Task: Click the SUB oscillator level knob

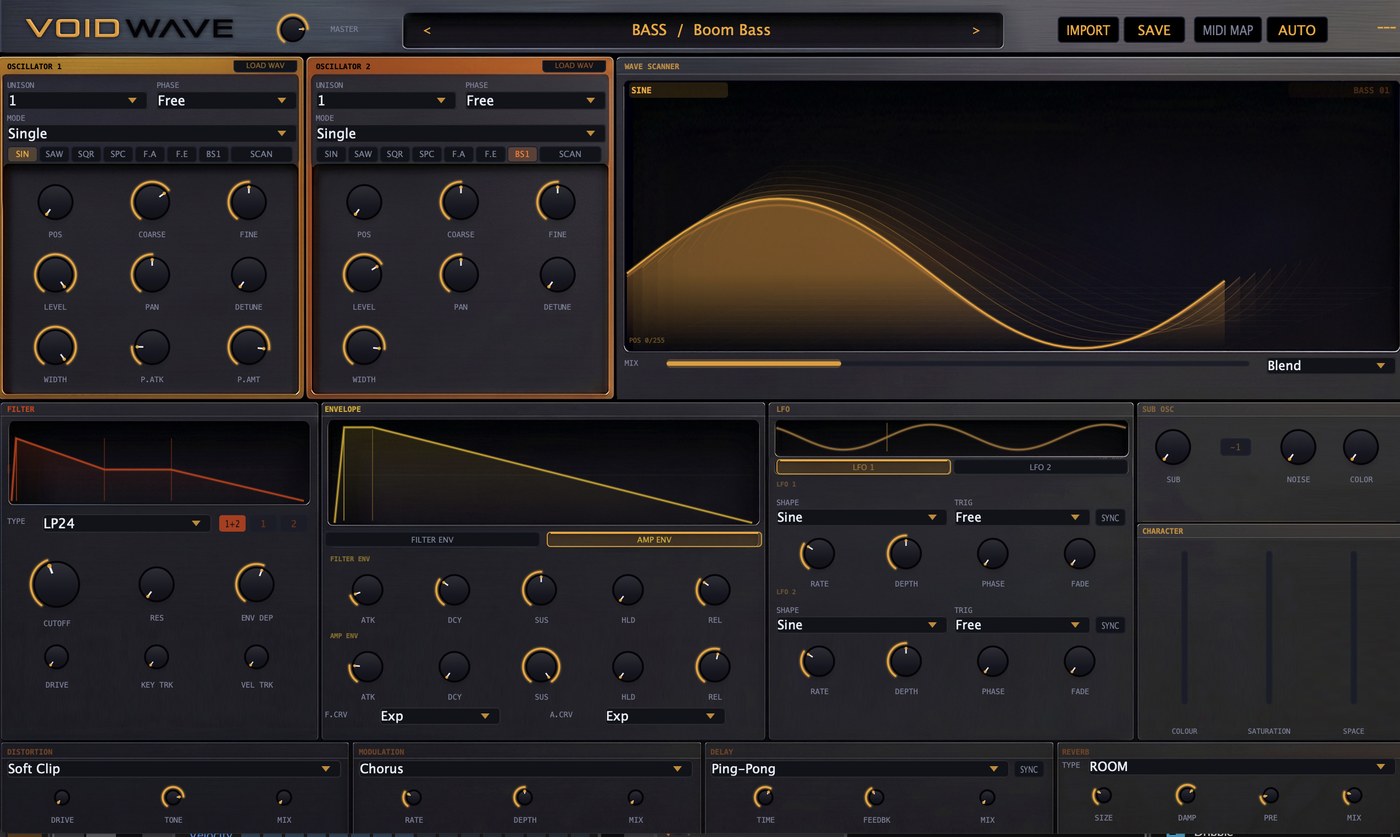Action: [1173, 448]
